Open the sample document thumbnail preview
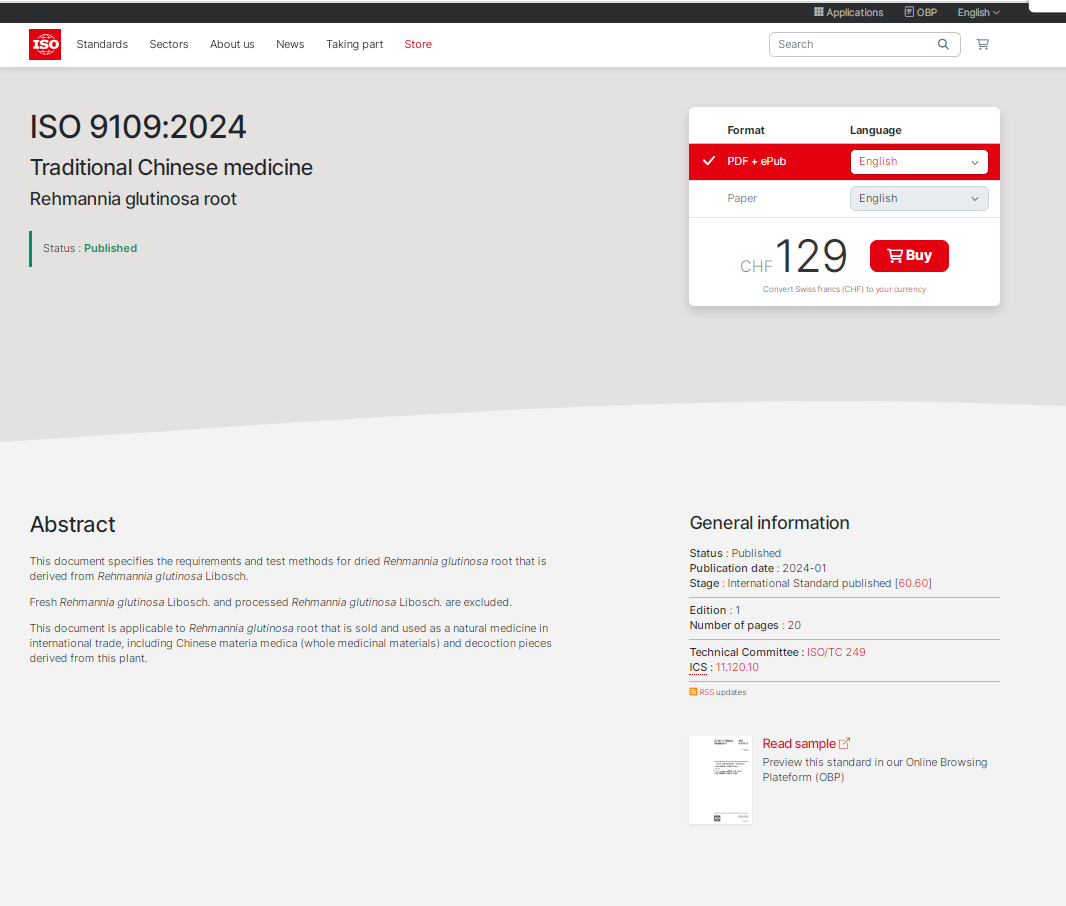 pyautogui.click(x=720, y=780)
